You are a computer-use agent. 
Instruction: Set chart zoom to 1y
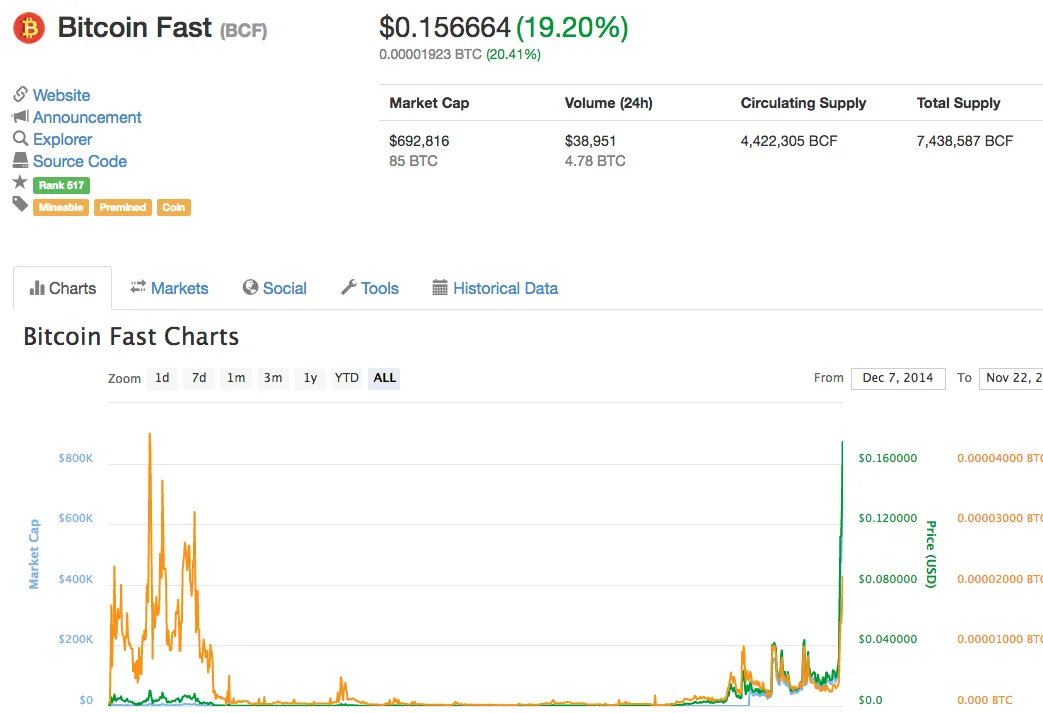pos(310,378)
